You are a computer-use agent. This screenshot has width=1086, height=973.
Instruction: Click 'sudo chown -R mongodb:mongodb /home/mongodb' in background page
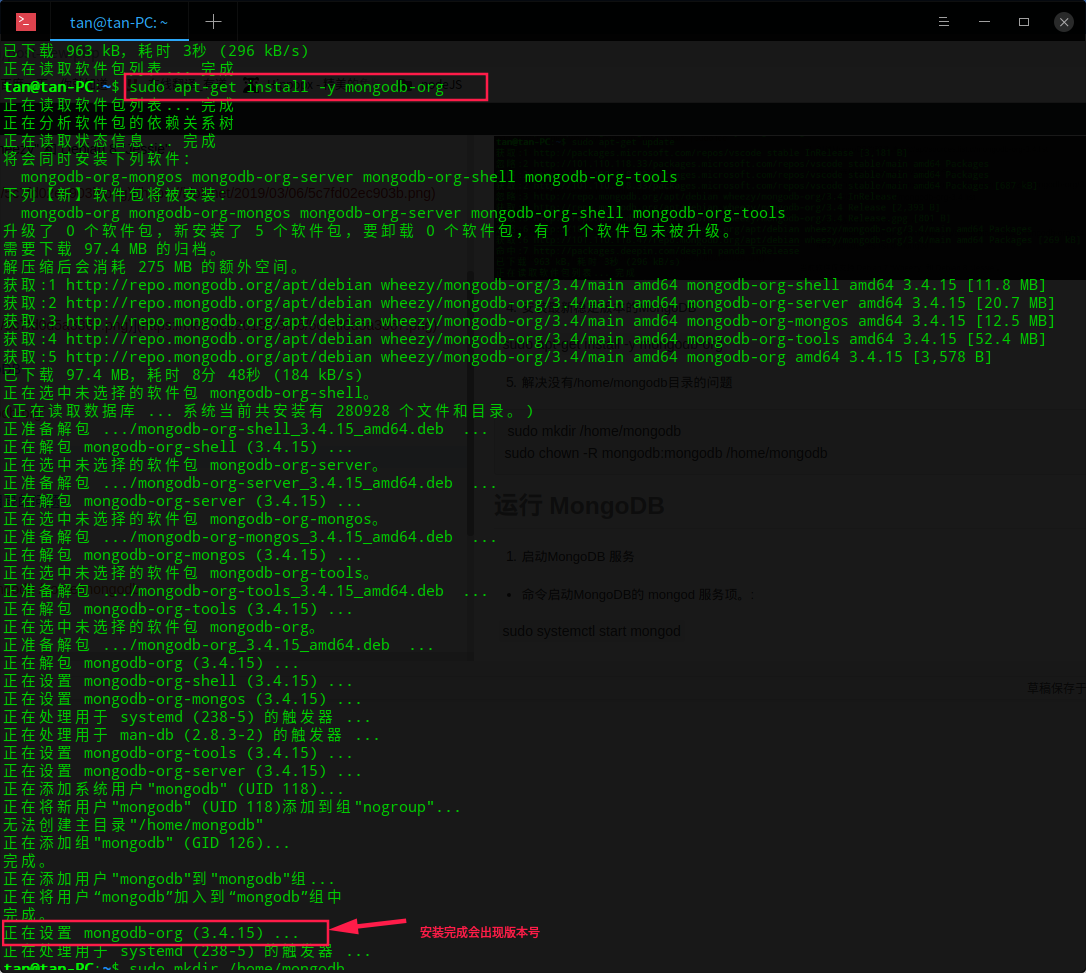coord(666,453)
